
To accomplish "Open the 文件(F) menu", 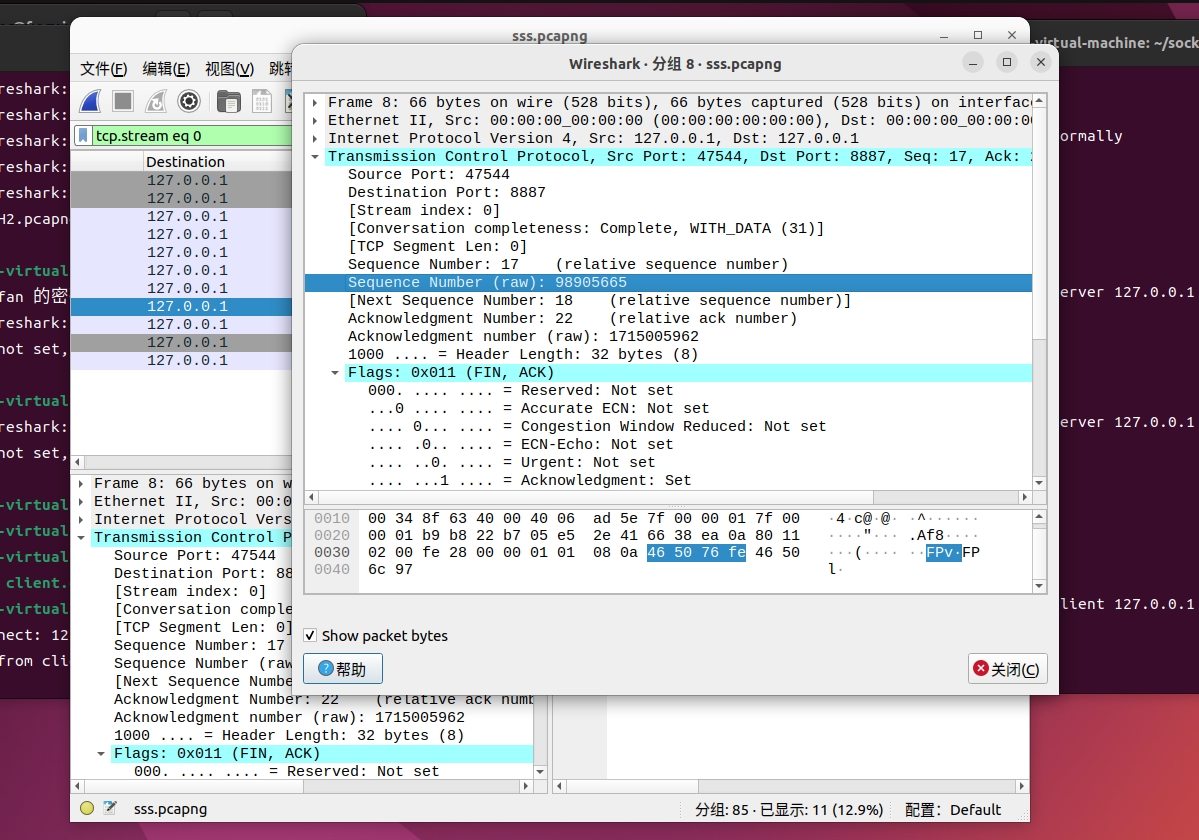I will click(103, 69).
